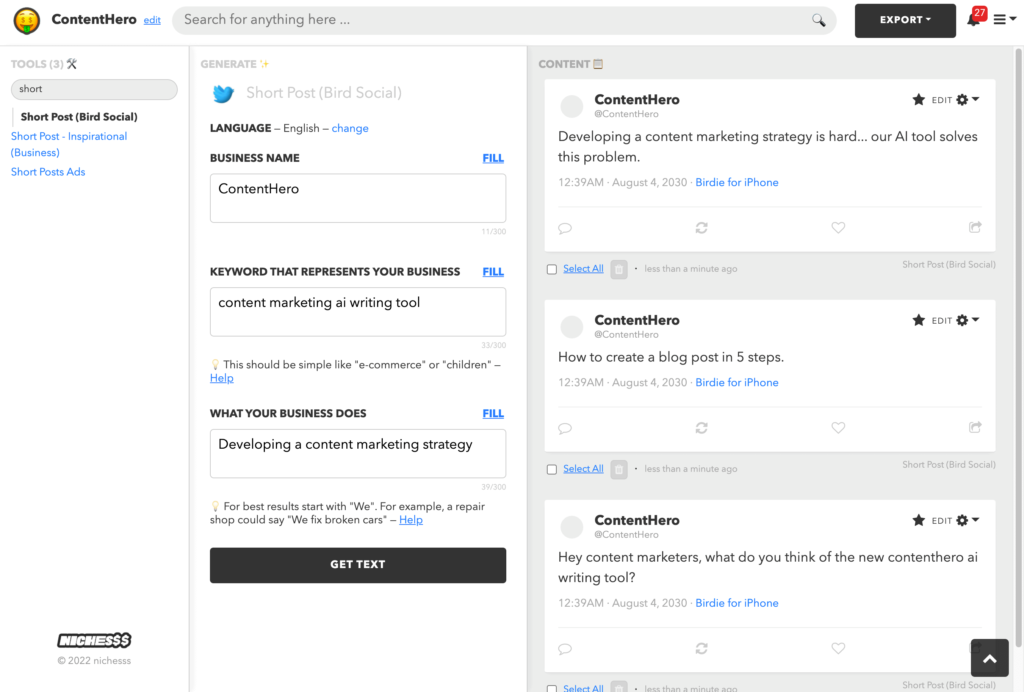Share the 'our AI tool solves this problem' post

(x=974, y=227)
